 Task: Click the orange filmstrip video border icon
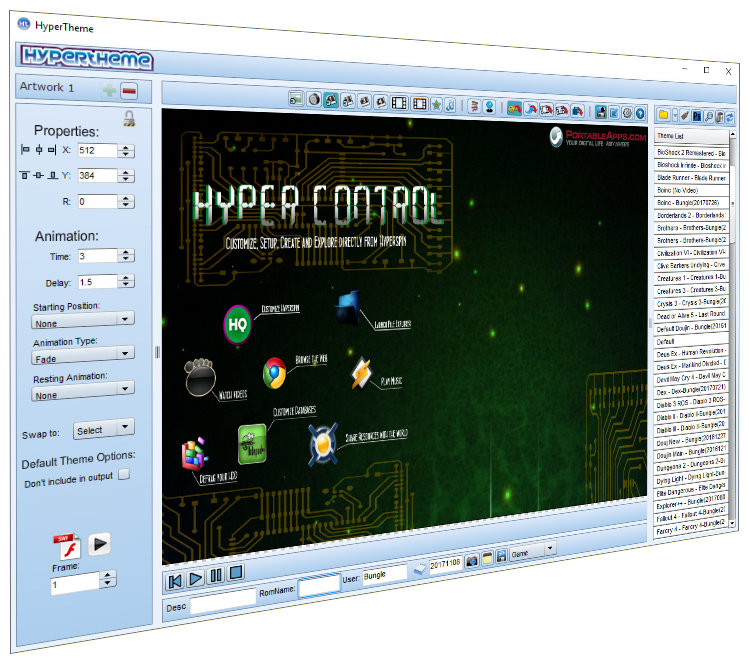point(419,104)
